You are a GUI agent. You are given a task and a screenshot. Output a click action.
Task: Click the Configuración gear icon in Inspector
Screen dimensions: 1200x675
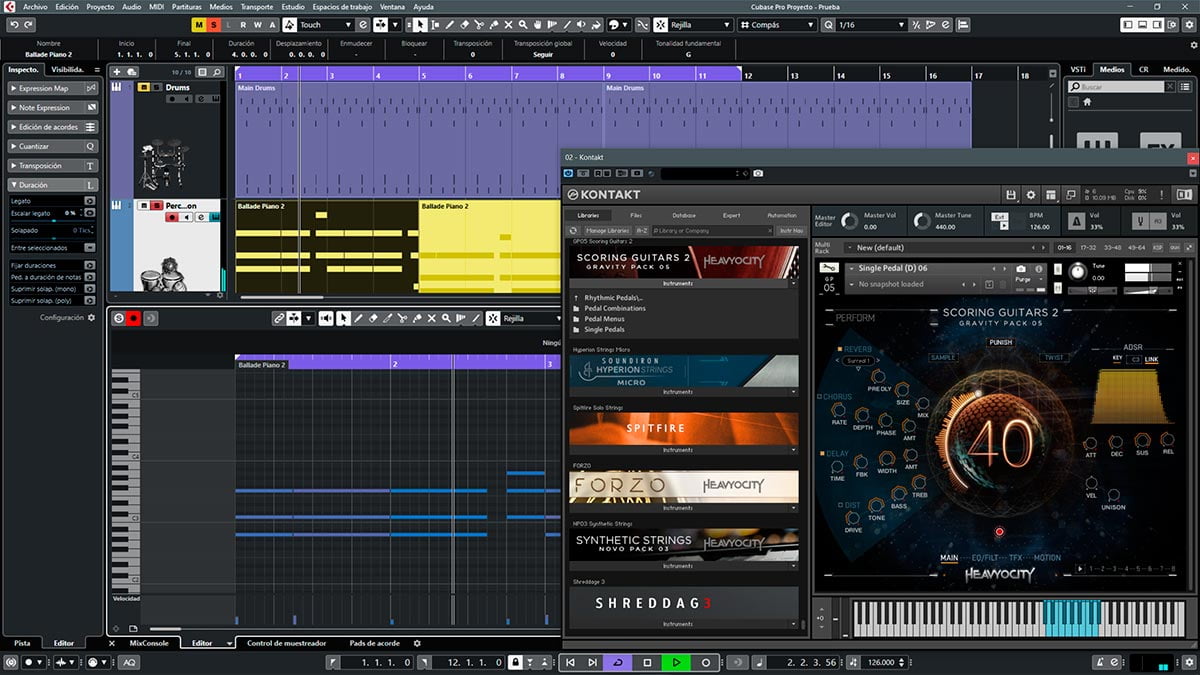[91, 317]
